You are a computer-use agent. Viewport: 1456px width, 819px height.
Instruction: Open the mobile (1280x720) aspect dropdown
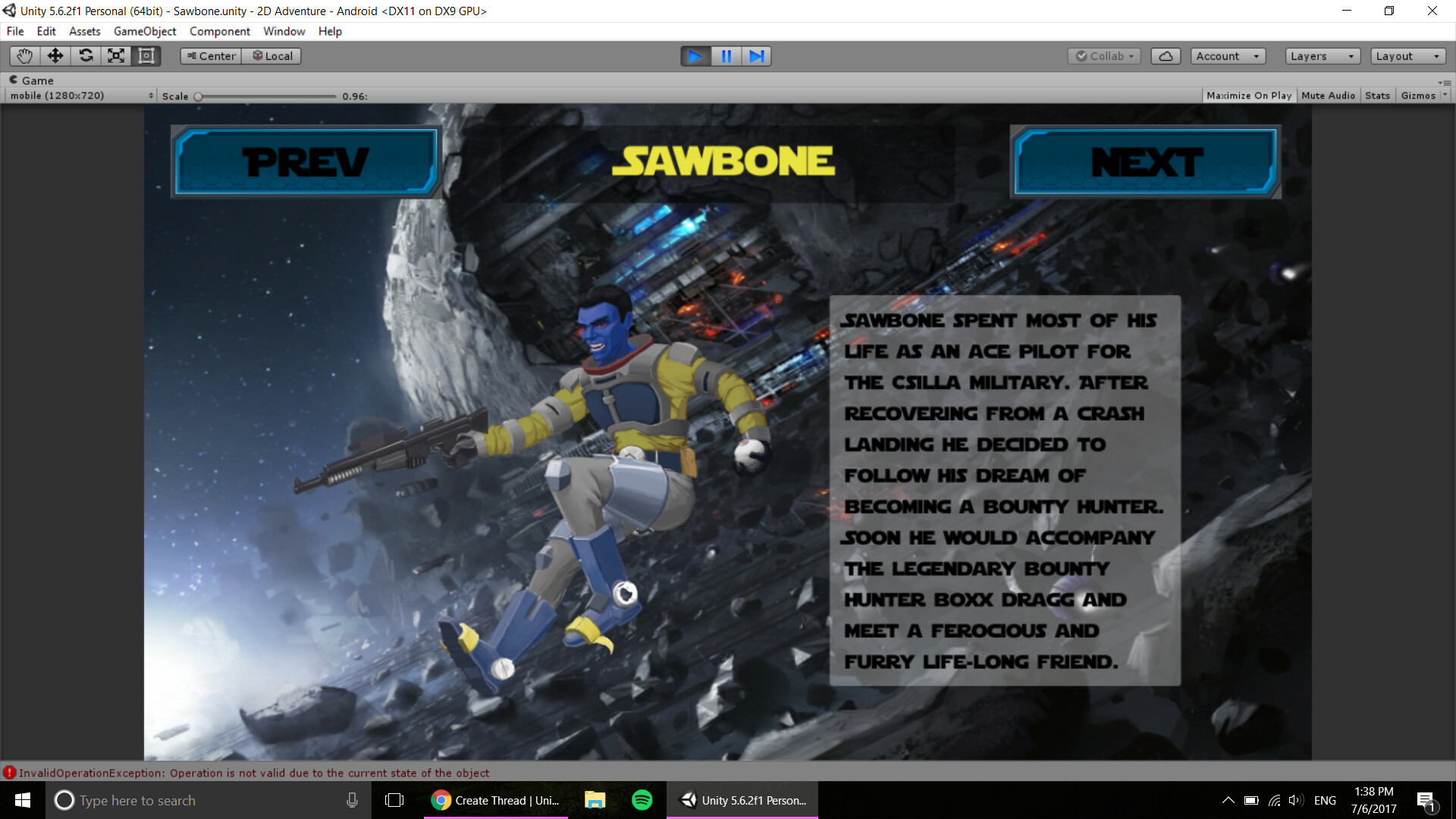pyautogui.click(x=81, y=96)
